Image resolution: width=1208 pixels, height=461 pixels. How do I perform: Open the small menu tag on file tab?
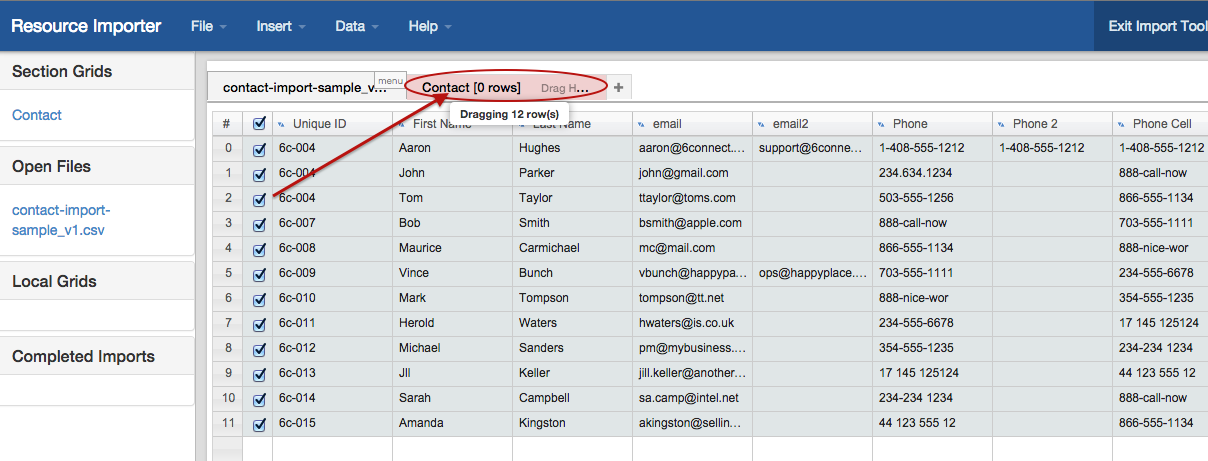pos(390,80)
